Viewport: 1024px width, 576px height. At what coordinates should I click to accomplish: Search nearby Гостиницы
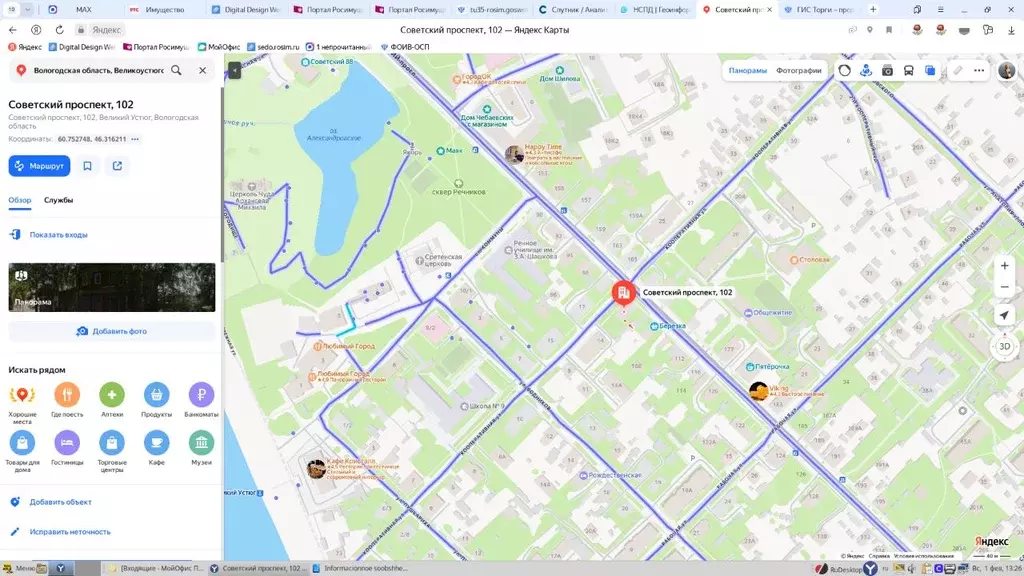pos(67,448)
